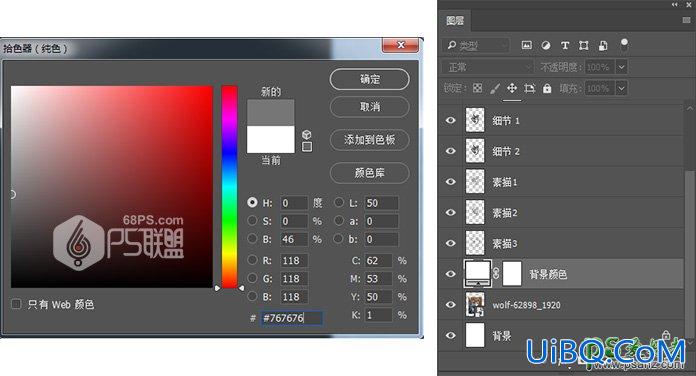Click lock icon on 背景 layer
The image size is (696, 376).
point(666,335)
